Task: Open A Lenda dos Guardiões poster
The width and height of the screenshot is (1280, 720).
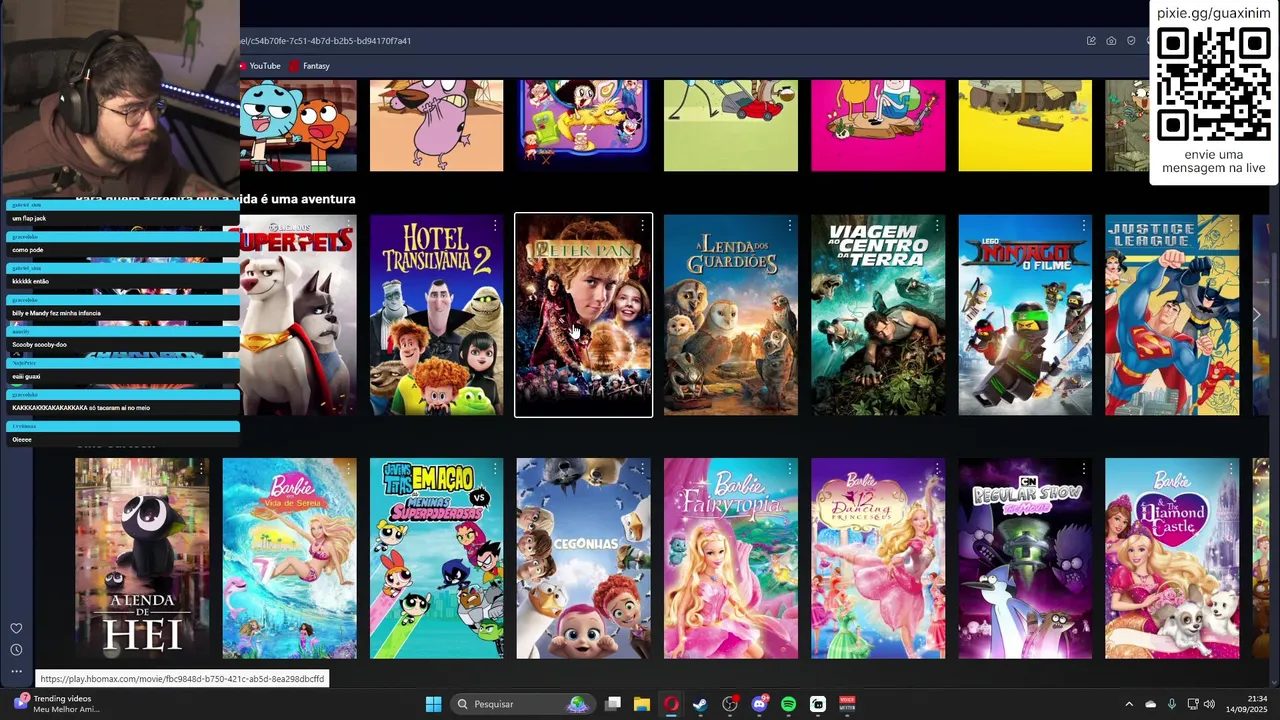Action: pyautogui.click(x=731, y=315)
